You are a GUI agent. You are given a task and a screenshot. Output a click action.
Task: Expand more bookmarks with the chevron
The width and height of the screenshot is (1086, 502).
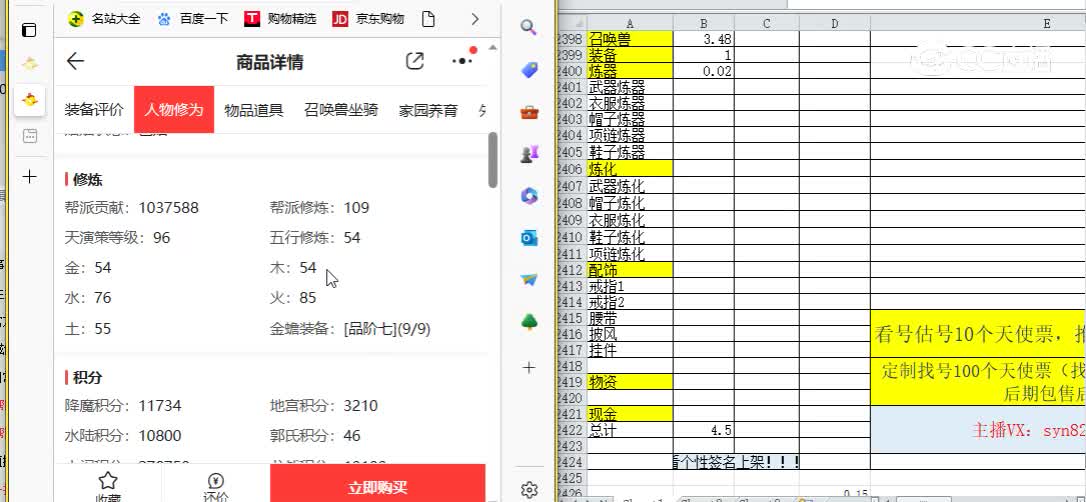[x=474, y=19]
